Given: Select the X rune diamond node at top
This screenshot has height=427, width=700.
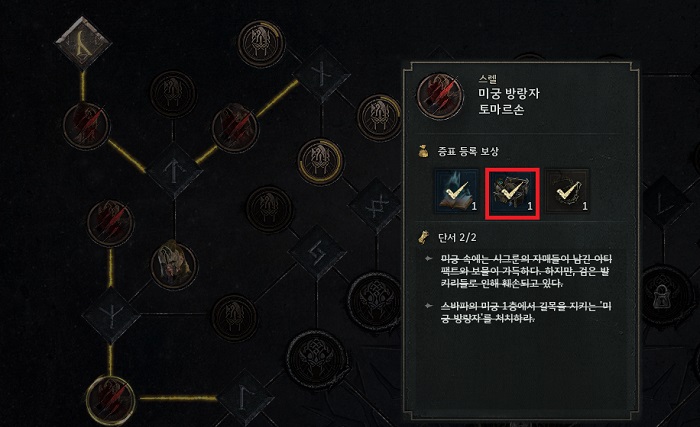Looking at the screenshot, I should click(x=321, y=74).
